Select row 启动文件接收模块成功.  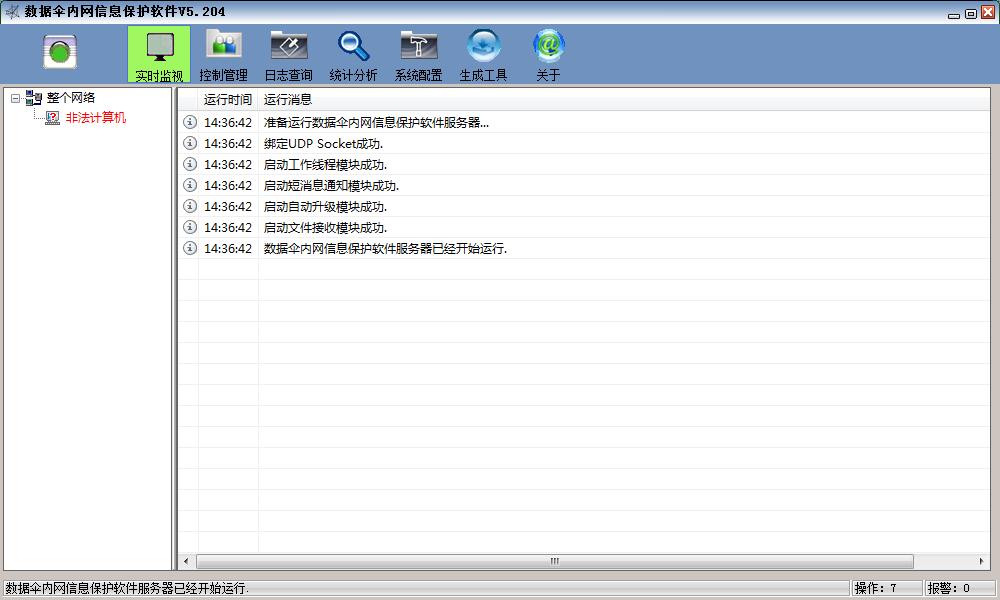pos(584,228)
